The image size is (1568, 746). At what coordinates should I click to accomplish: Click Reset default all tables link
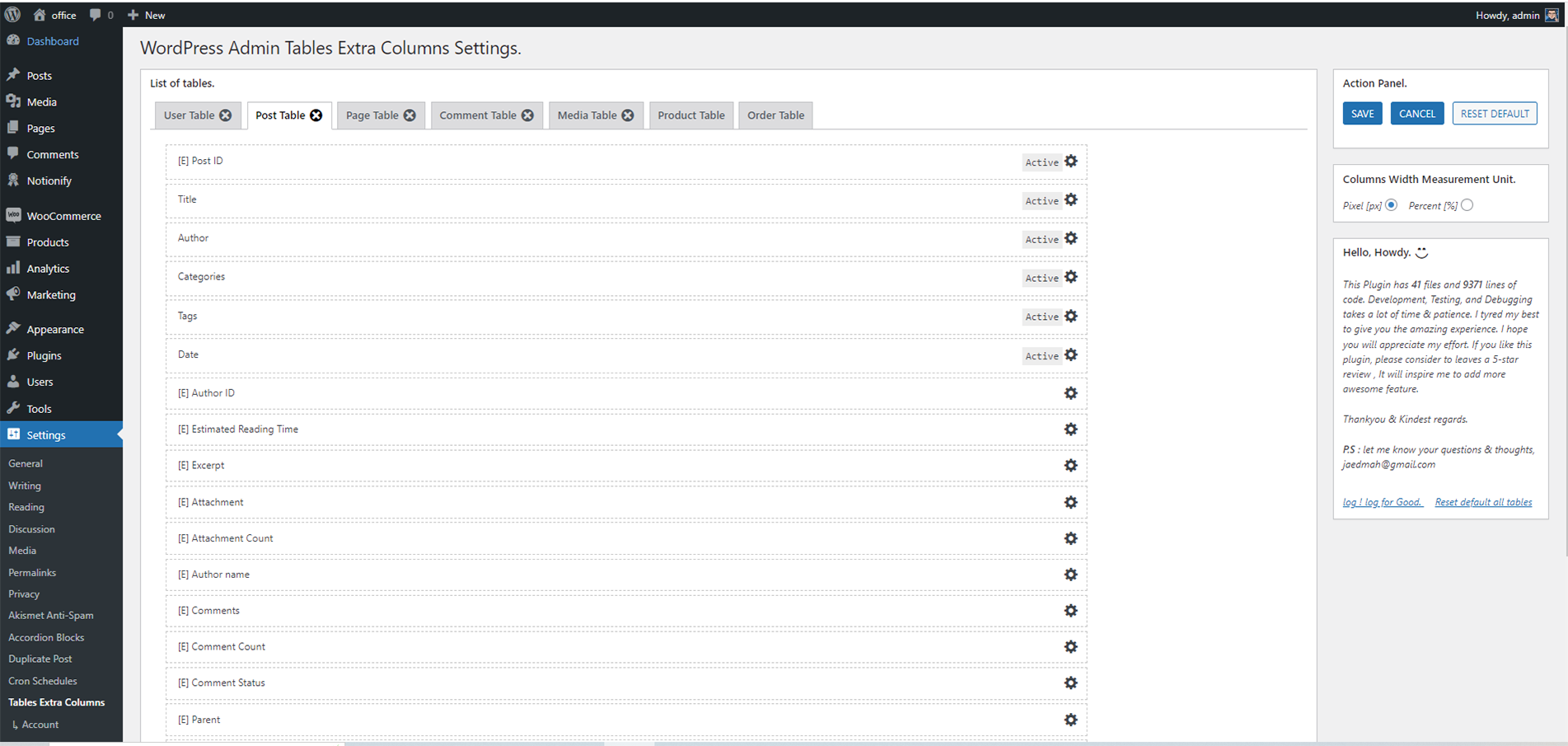tap(1483, 502)
